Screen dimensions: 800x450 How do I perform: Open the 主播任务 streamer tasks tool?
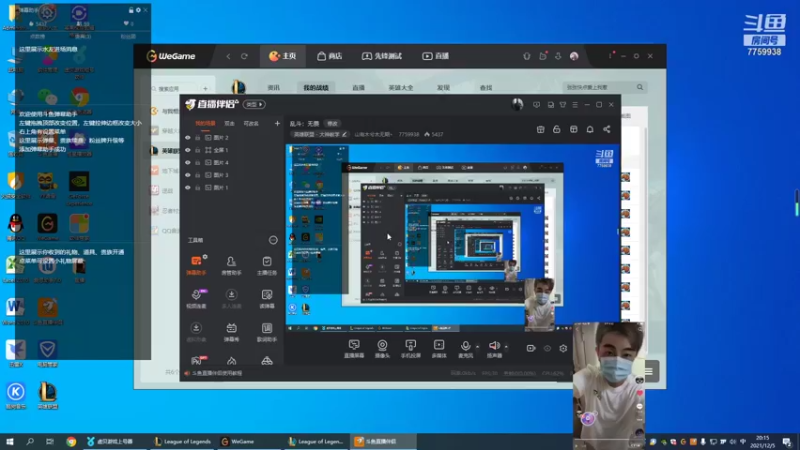pyautogui.click(x=266, y=265)
